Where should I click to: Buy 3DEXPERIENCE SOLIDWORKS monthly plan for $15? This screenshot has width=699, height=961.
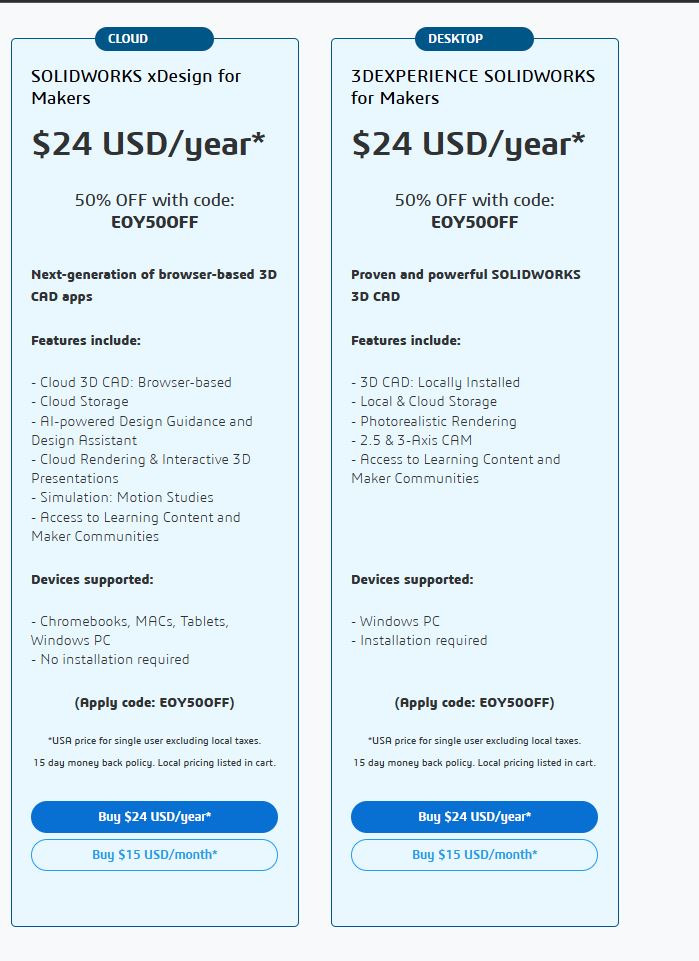point(474,855)
